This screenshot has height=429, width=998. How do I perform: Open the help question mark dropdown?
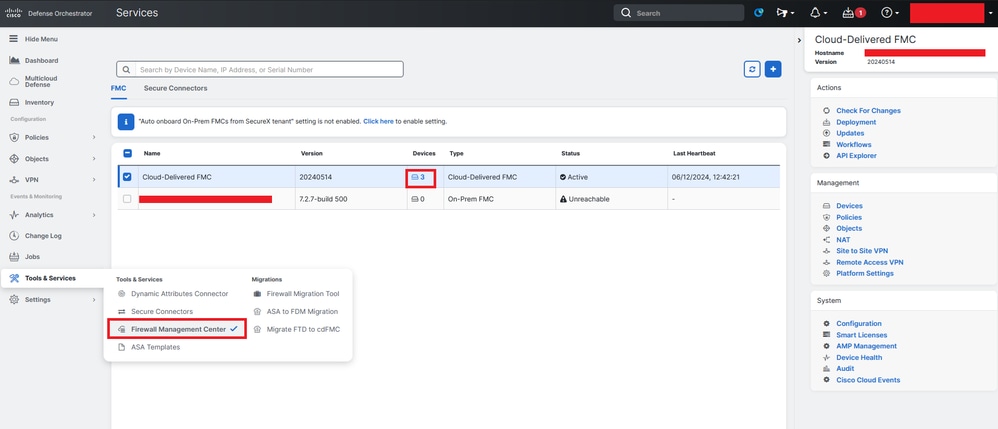tap(889, 13)
